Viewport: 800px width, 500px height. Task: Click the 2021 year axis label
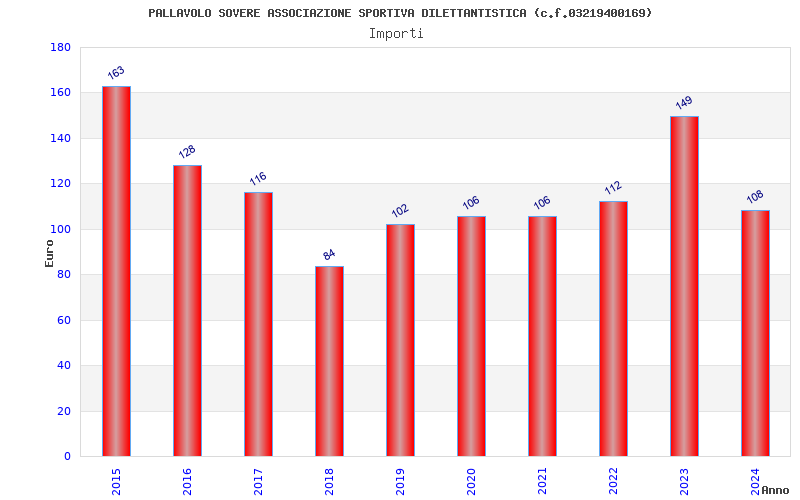tap(542, 482)
